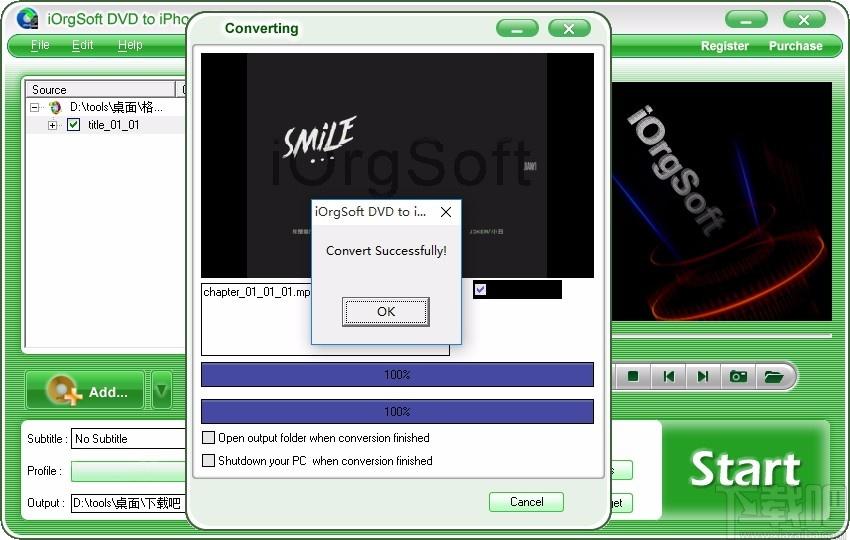Click the Add... button
Image resolution: width=850 pixels, height=540 pixels.
point(85,390)
